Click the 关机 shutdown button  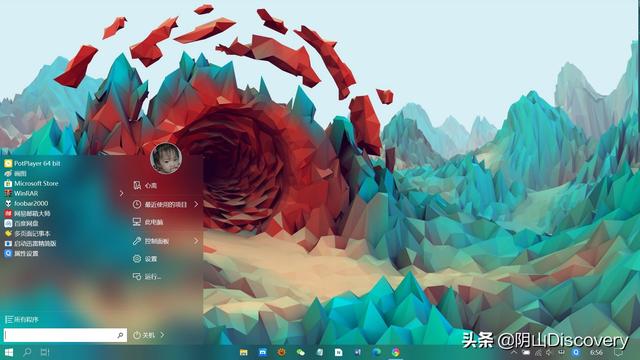[x=144, y=335]
